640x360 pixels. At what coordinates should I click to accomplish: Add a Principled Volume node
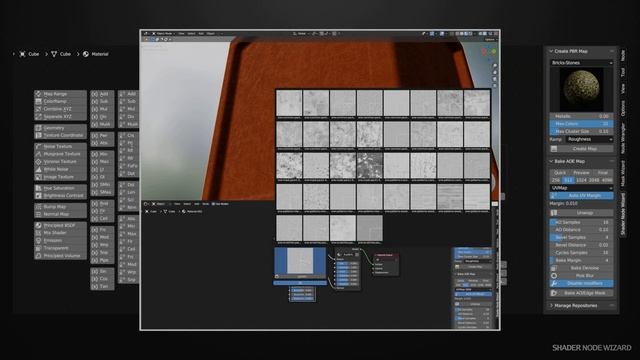[60, 256]
